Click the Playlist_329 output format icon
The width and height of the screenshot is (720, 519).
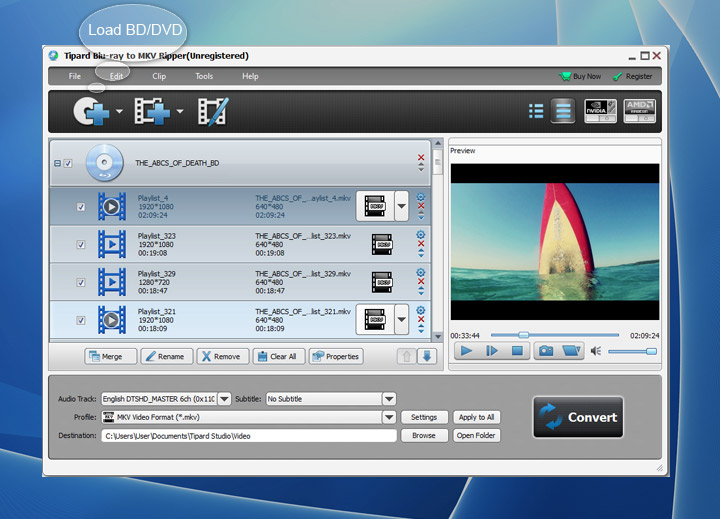tap(382, 282)
